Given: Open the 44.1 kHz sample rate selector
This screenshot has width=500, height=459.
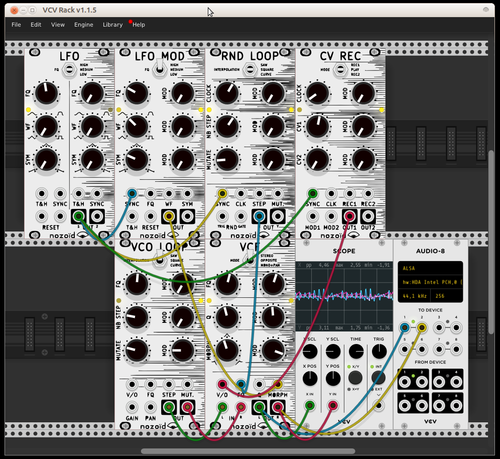Looking at the screenshot, I should click(414, 296).
